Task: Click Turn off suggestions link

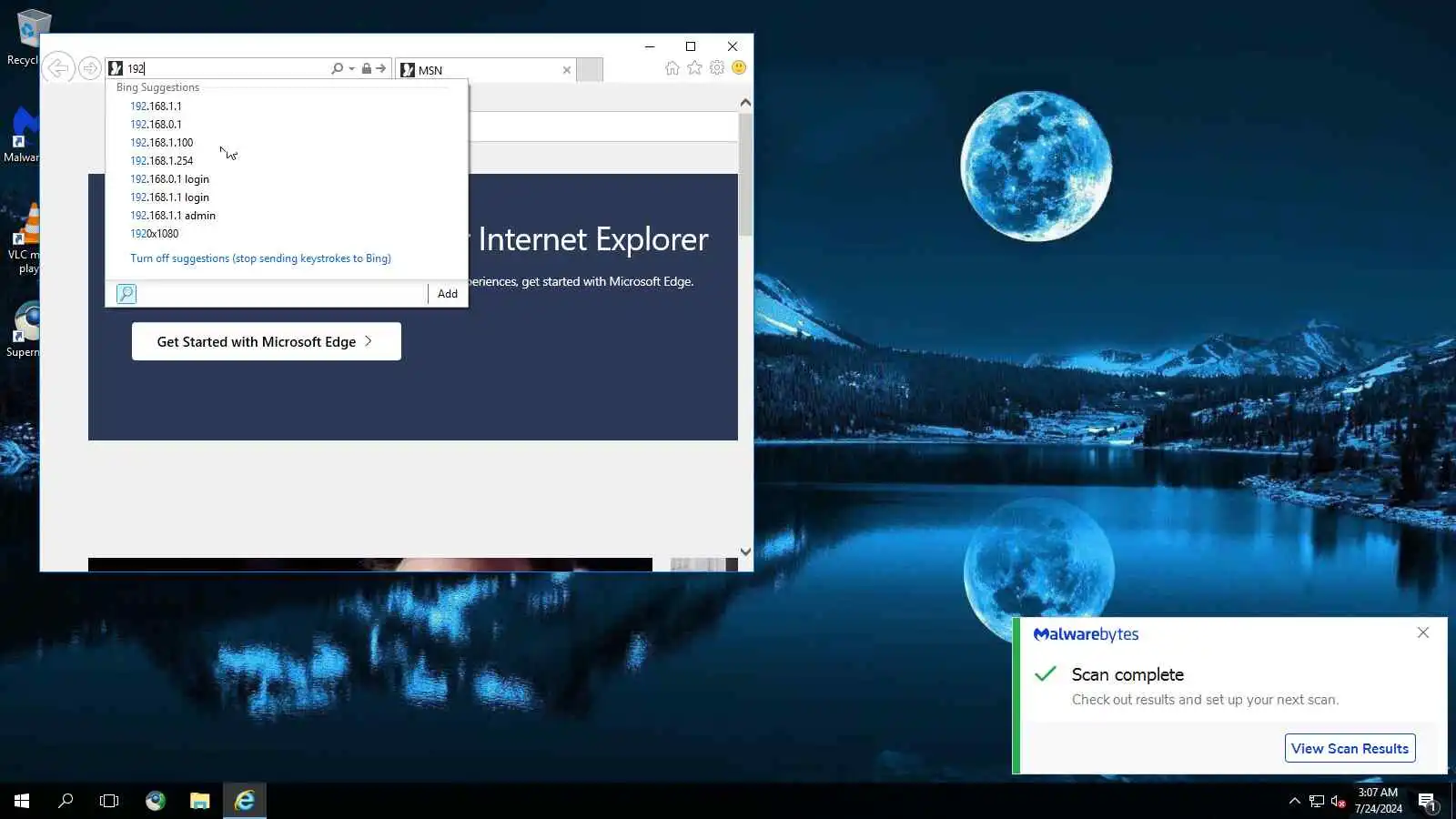Action: click(x=260, y=258)
